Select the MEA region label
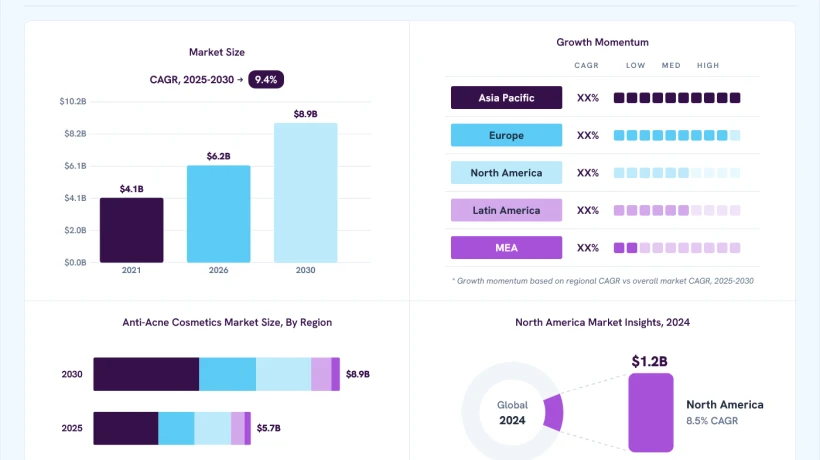This screenshot has width=820, height=460. (x=506, y=248)
